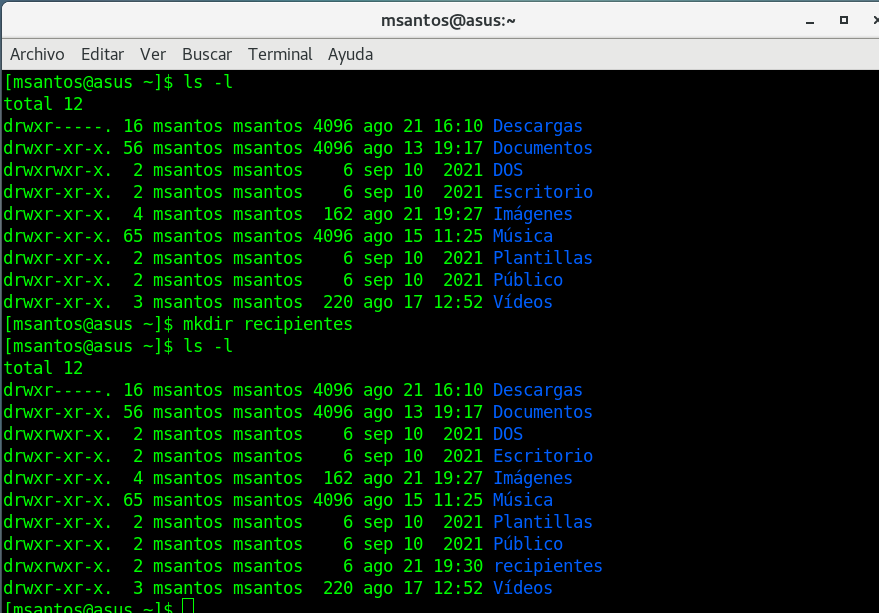Click Descargas in the first listing
This screenshot has height=613, width=879.
pyautogui.click(x=537, y=126)
